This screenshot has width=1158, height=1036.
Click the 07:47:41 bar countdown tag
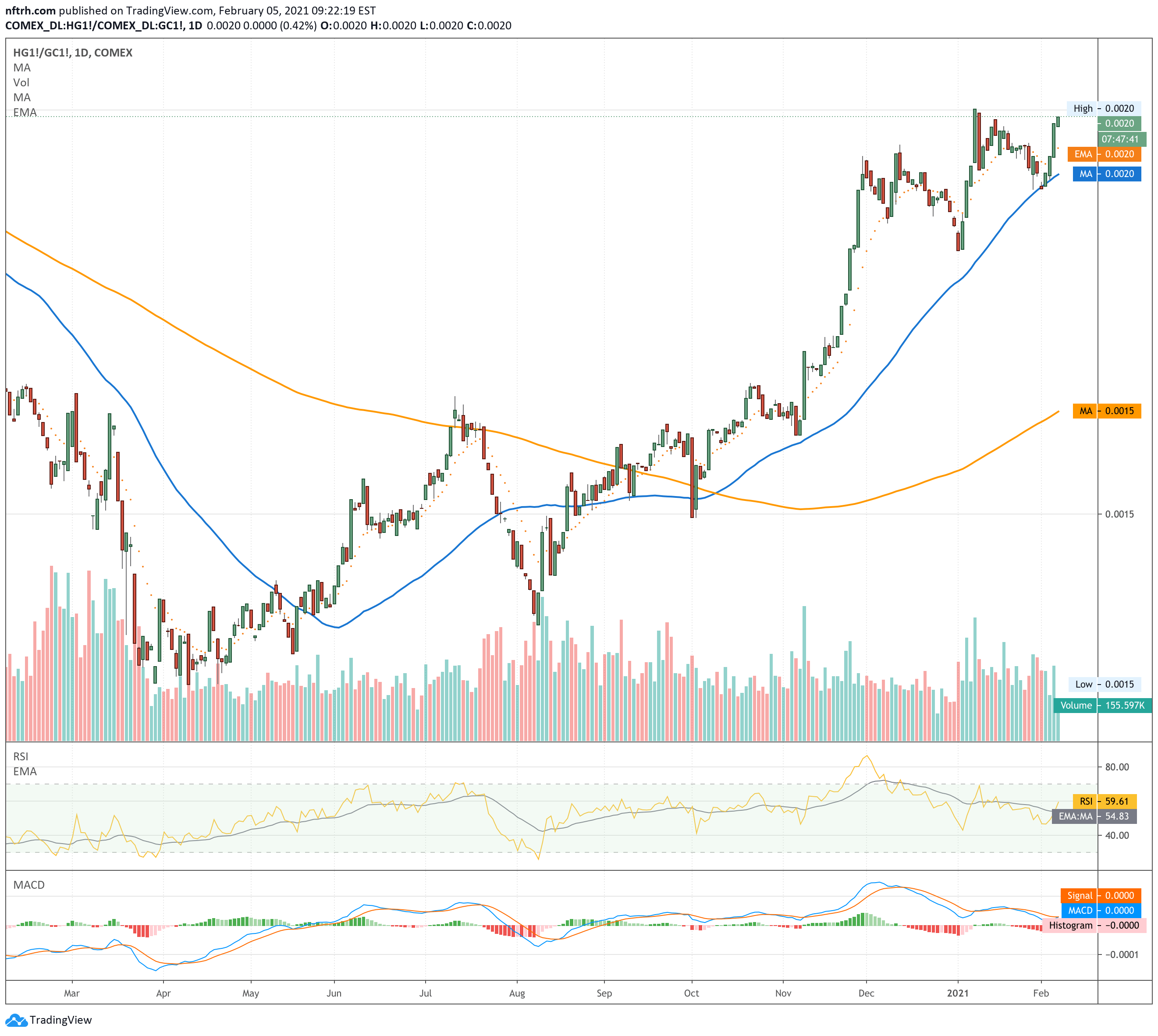pyautogui.click(x=1122, y=139)
